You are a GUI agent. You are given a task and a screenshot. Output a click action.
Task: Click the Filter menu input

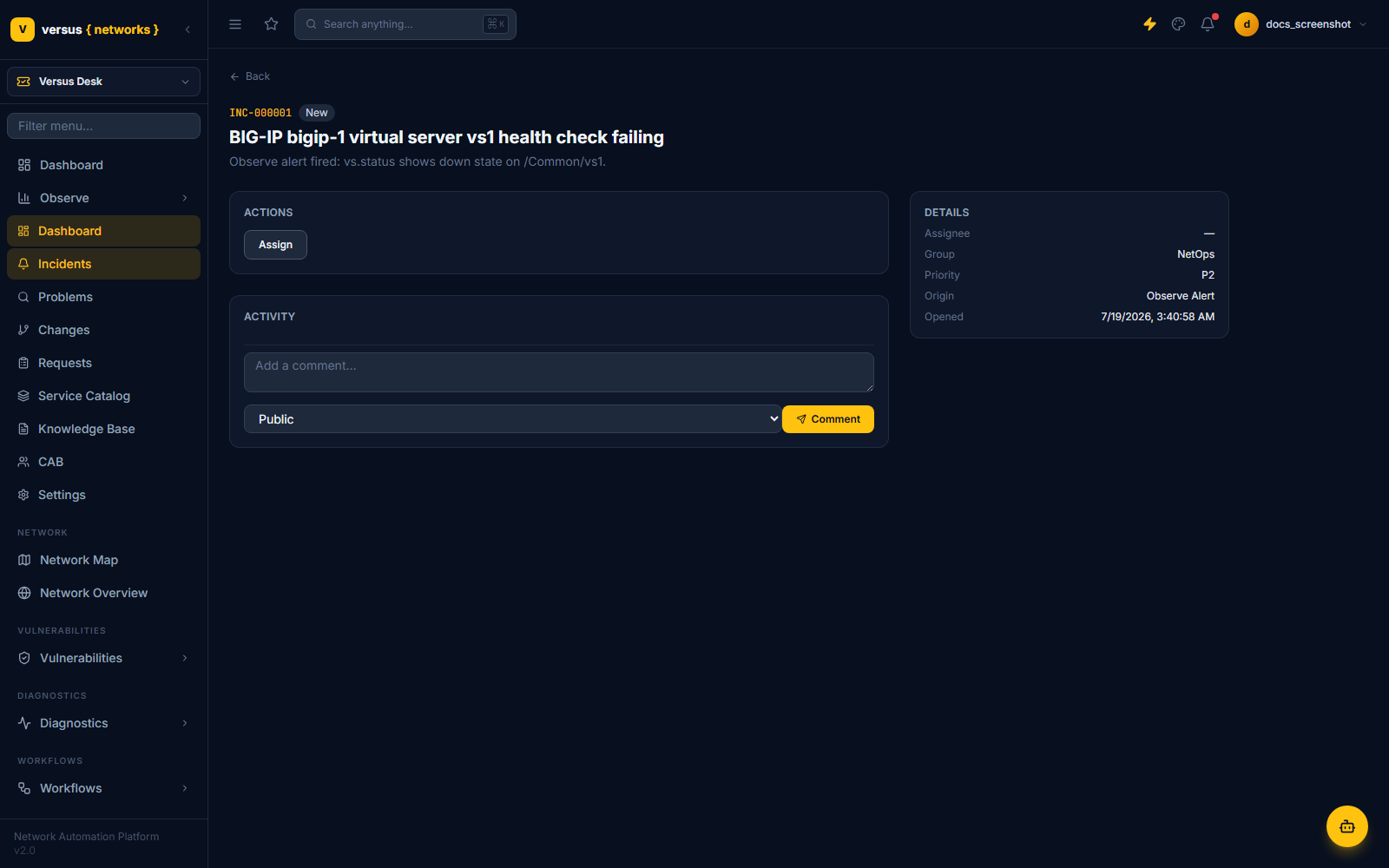(x=103, y=126)
